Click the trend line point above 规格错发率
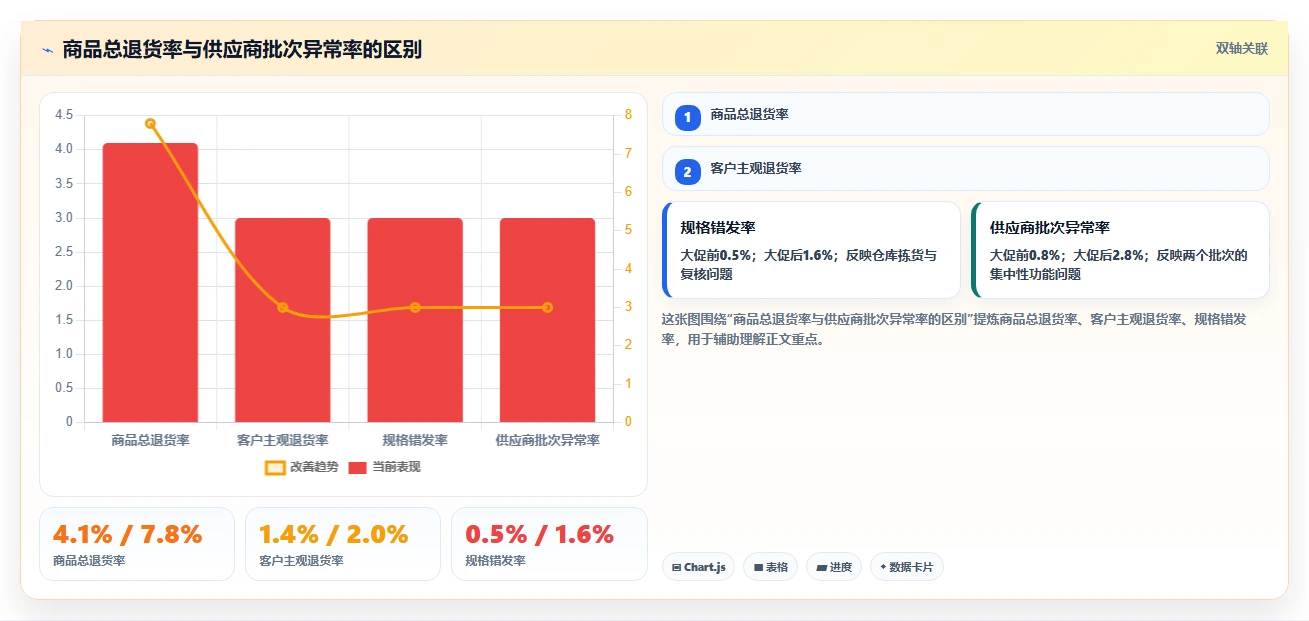The width and height of the screenshot is (1309, 621). tap(415, 308)
